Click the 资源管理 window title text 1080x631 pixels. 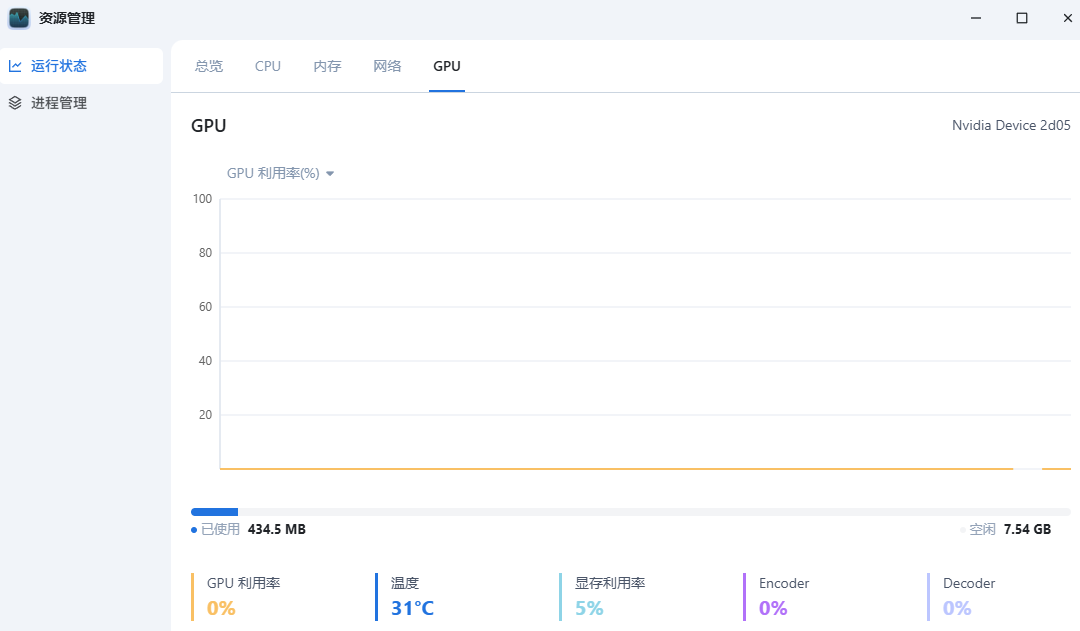point(67,19)
